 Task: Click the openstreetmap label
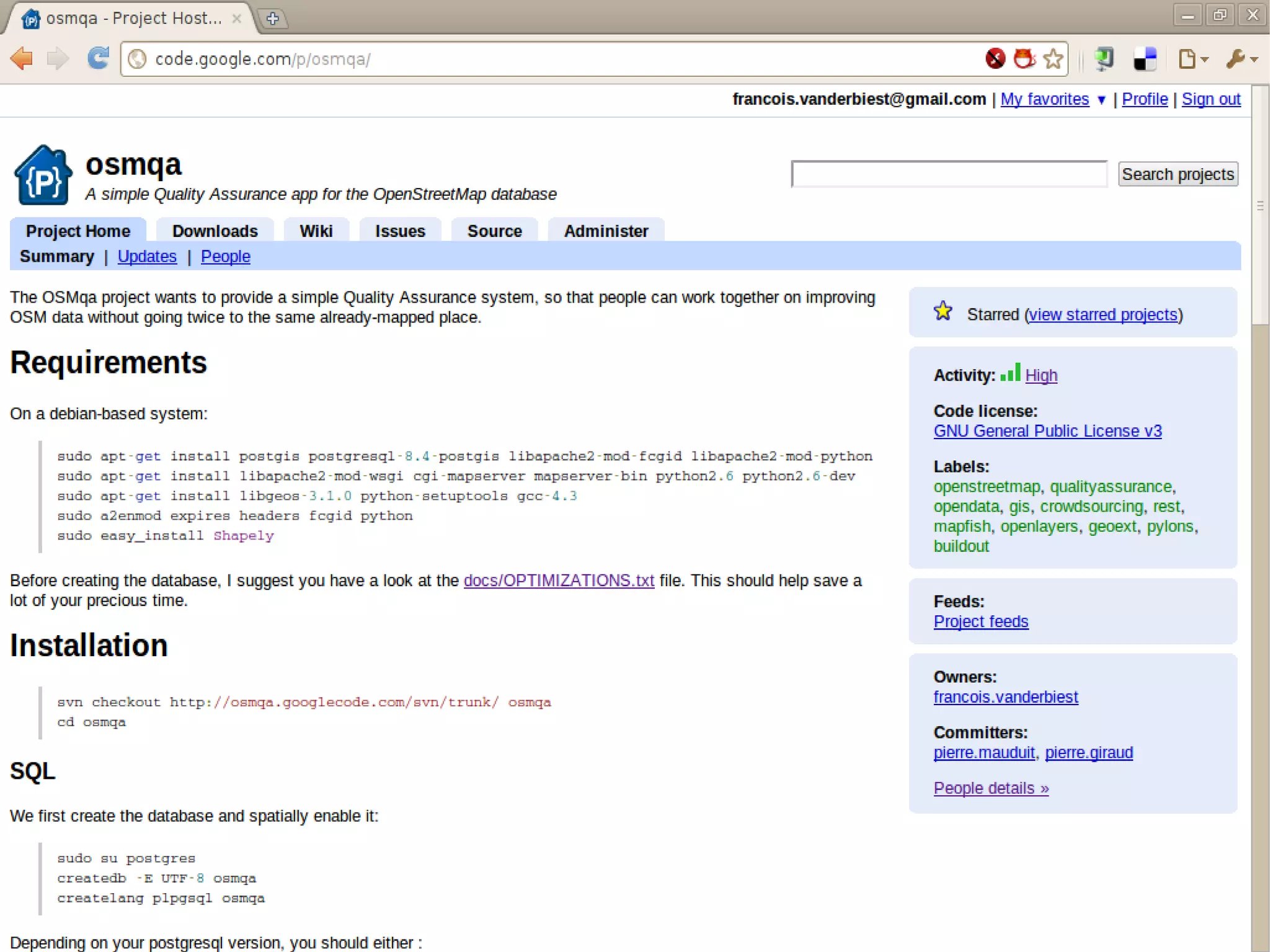point(987,487)
